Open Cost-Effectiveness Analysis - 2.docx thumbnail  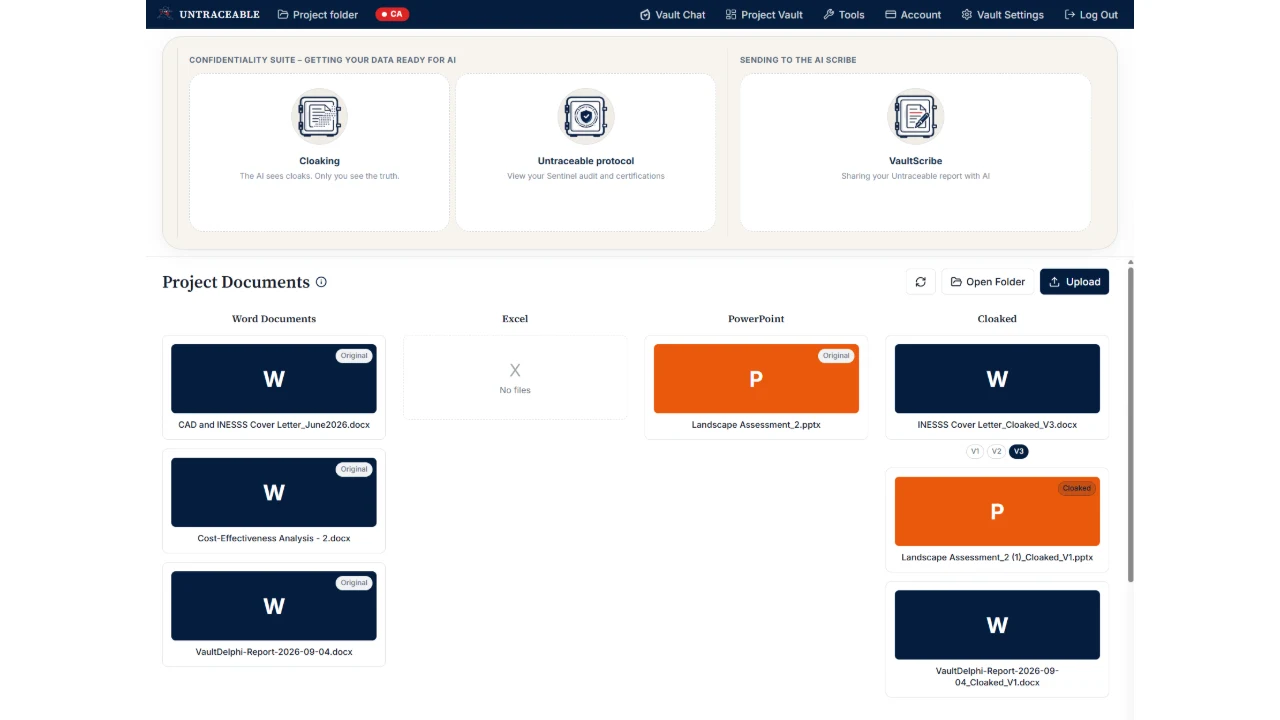pyautogui.click(x=274, y=492)
